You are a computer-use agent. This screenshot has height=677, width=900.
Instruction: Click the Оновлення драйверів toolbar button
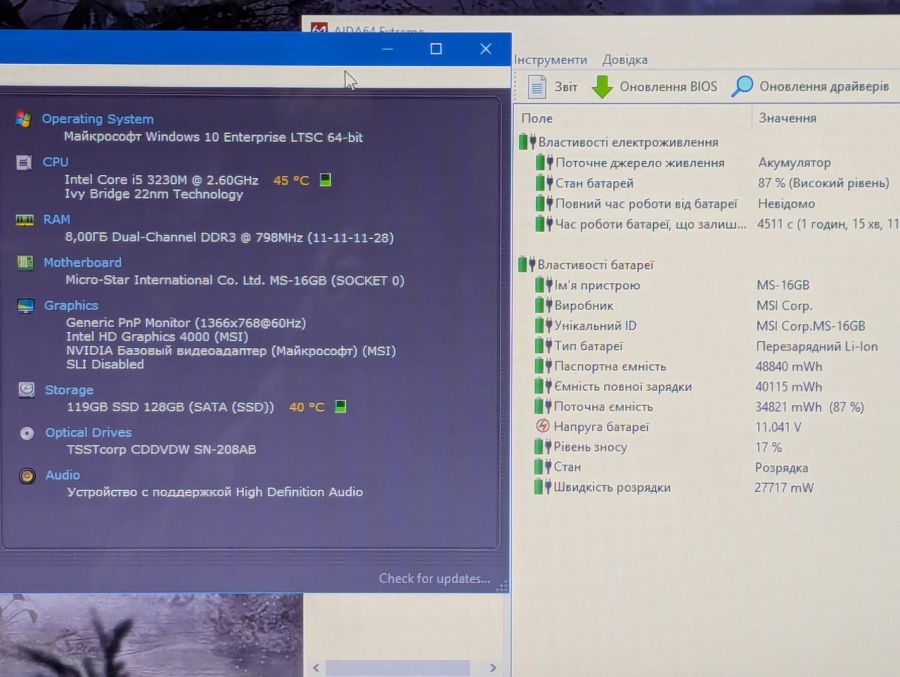point(810,86)
